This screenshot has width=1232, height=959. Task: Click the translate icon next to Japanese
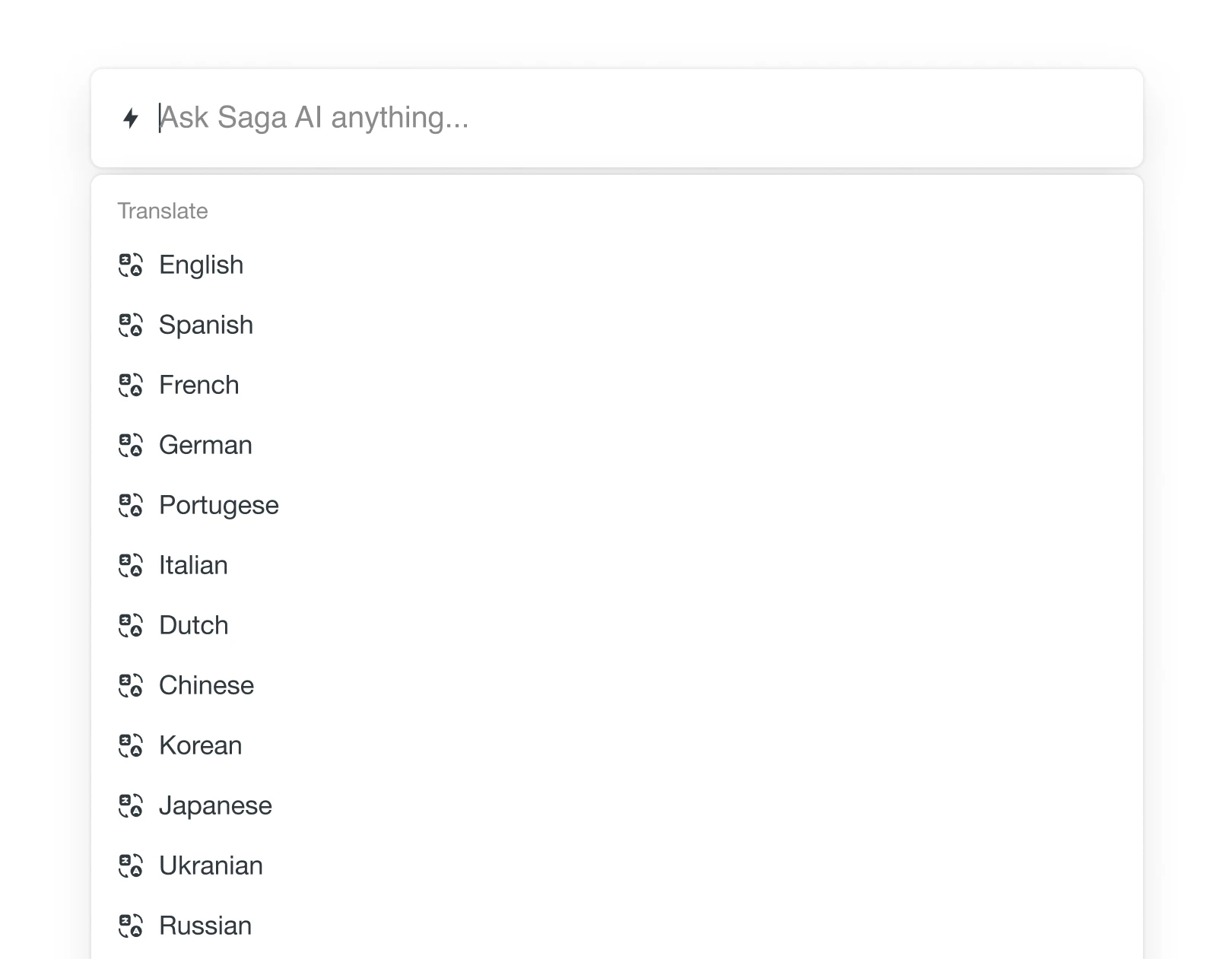pos(131,806)
